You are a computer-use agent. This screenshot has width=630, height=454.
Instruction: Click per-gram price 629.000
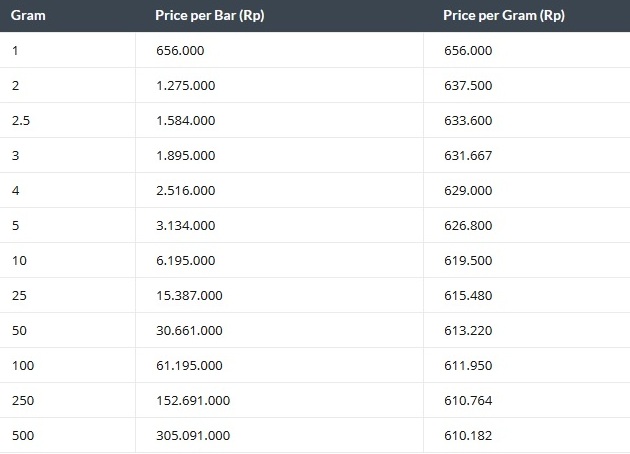tap(468, 190)
